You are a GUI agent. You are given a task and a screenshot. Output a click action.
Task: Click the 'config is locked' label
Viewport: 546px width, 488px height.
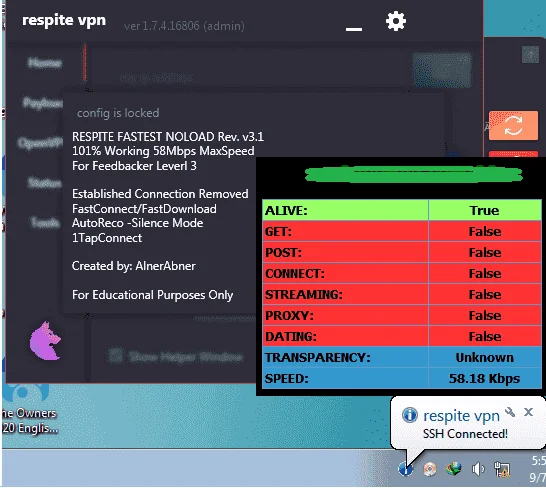pyautogui.click(x=118, y=113)
